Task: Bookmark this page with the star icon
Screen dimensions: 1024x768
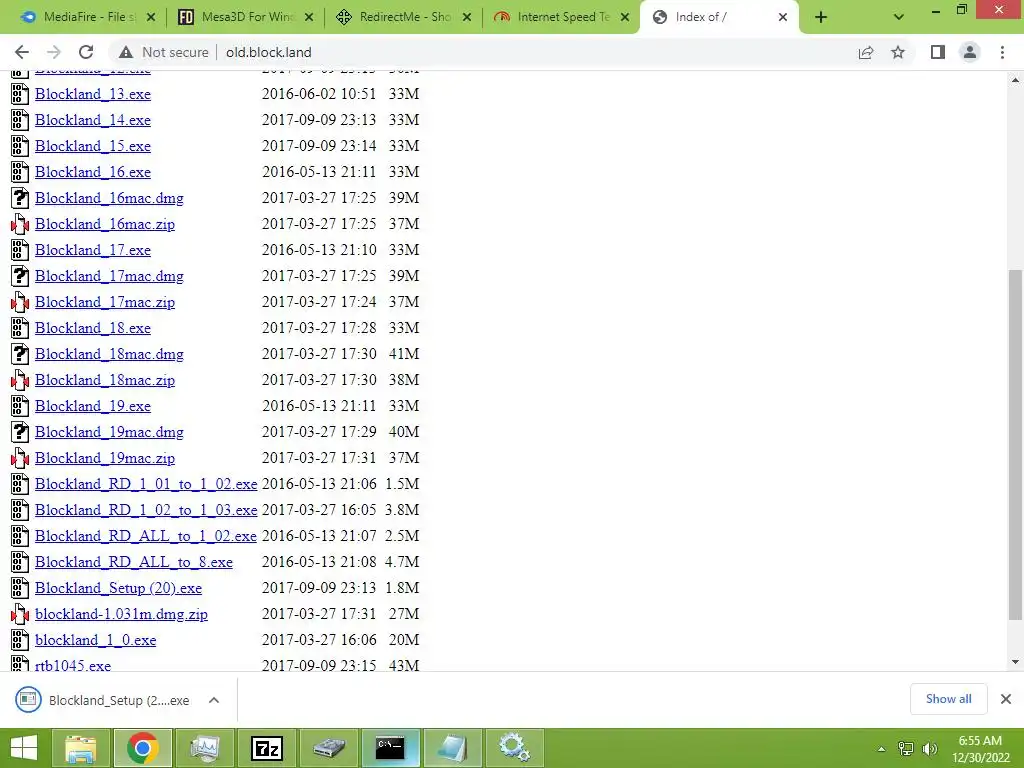Action: pyautogui.click(x=898, y=52)
